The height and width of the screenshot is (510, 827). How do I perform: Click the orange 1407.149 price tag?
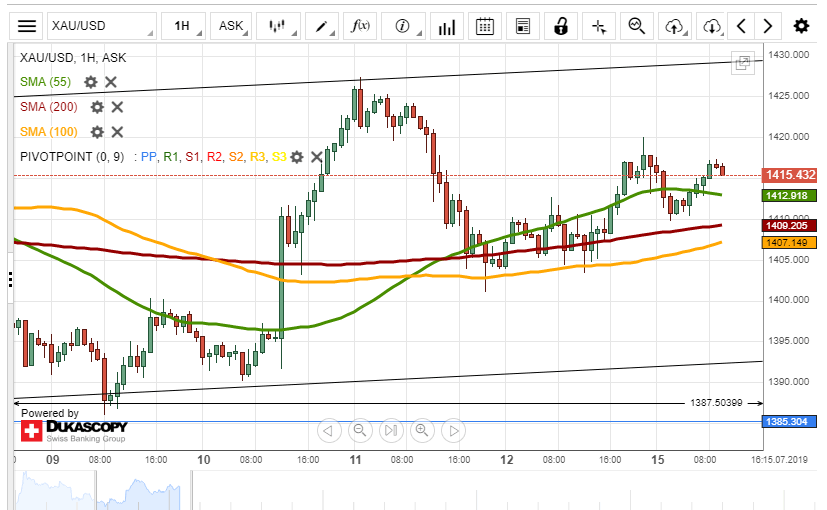point(789,243)
